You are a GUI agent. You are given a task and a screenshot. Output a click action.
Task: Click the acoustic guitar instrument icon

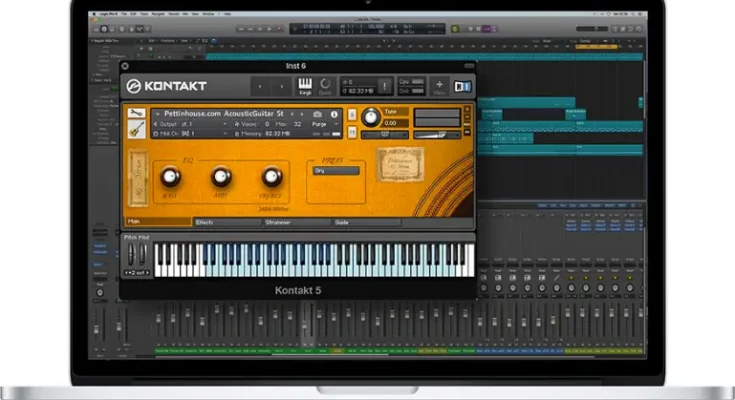point(135,128)
